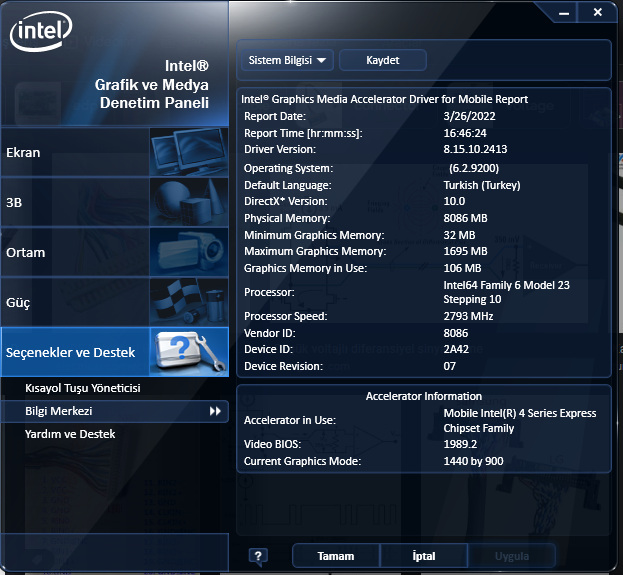The height and width of the screenshot is (575, 623).
Task: Minimize the Intel control panel window
Action: [564, 13]
